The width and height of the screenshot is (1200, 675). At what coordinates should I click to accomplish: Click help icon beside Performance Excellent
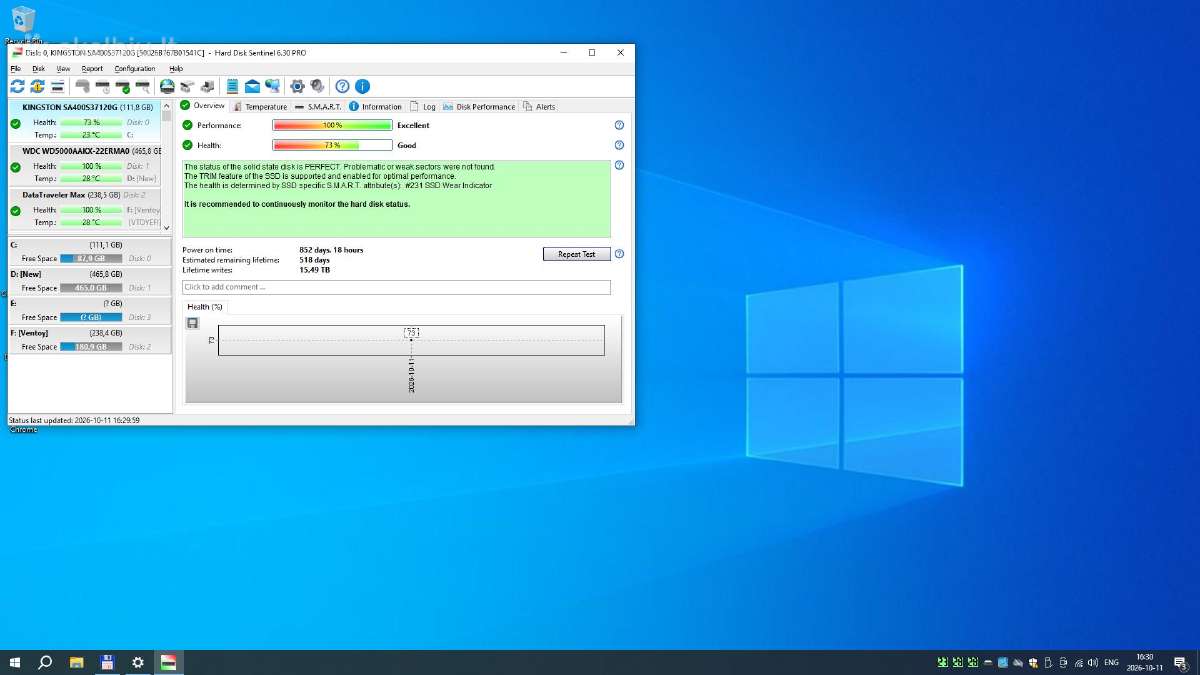click(x=619, y=125)
